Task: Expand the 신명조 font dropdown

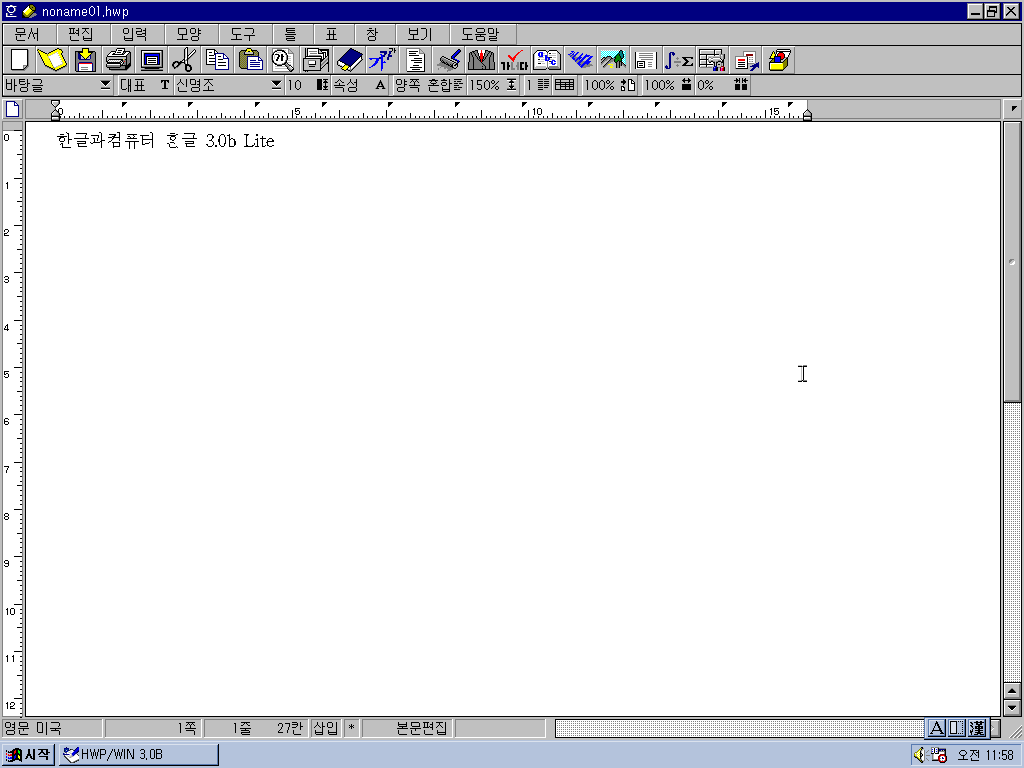Action: pos(276,85)
